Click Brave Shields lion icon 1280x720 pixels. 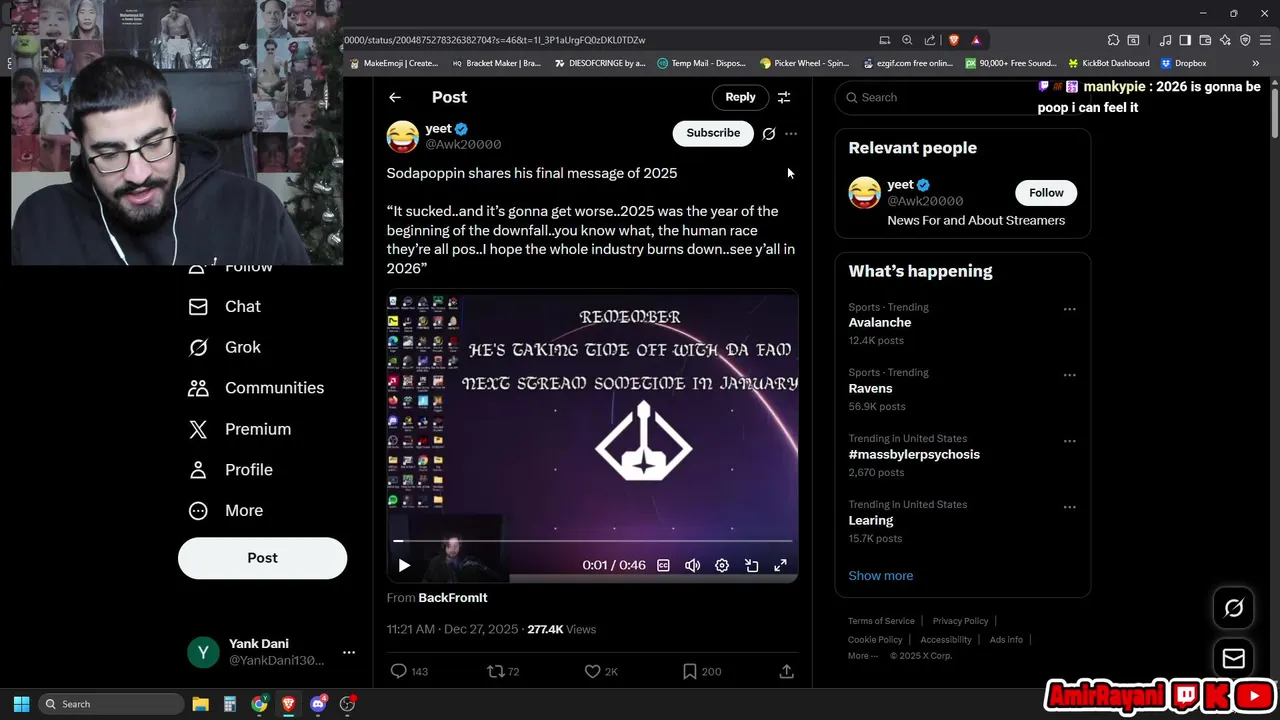tap(954, 40)
